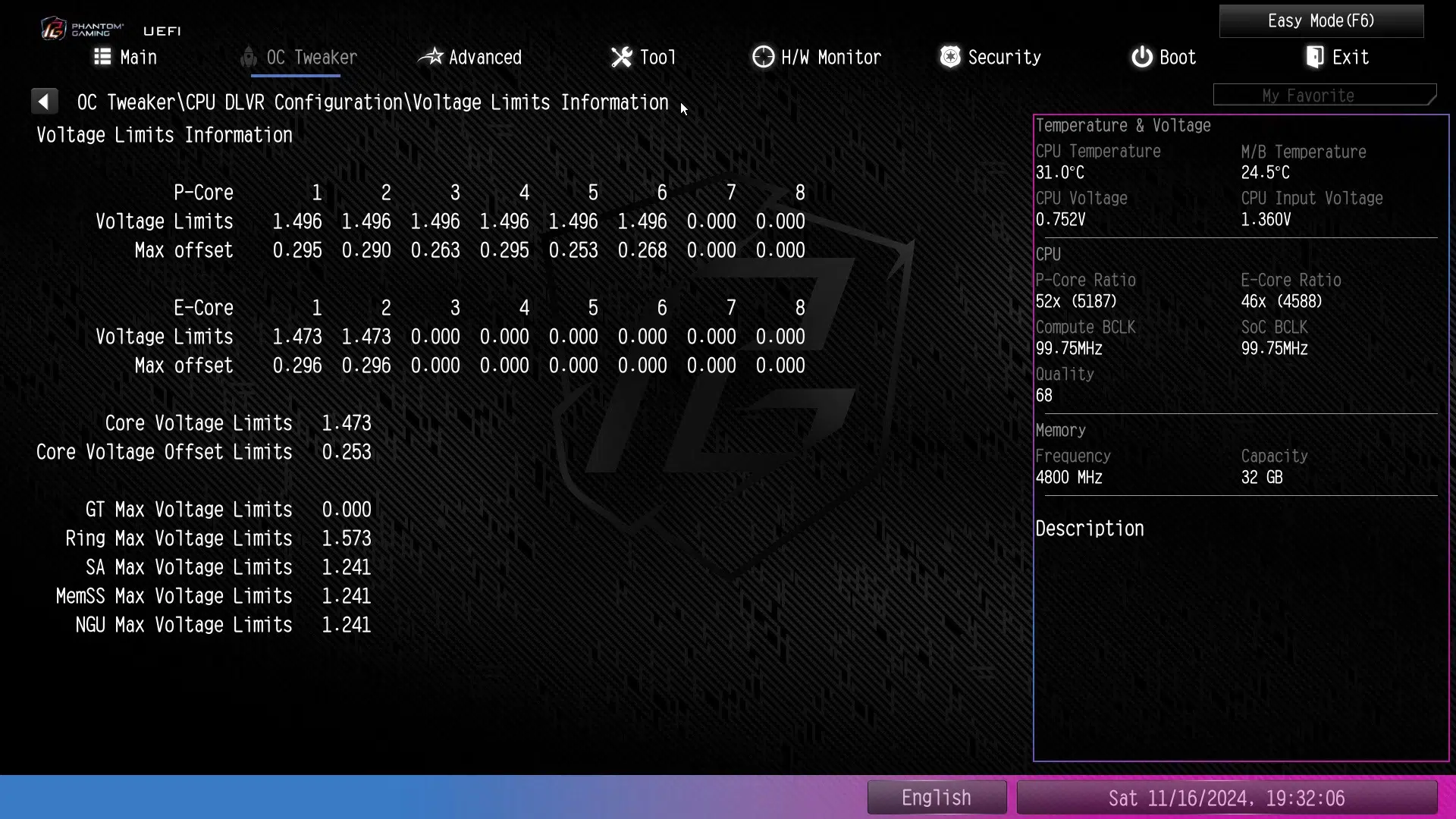The height and width of the screenshot is (819, 1456).
Task: Click Compute BCLK value 99.75MHz
Action: coord(1069,349)
